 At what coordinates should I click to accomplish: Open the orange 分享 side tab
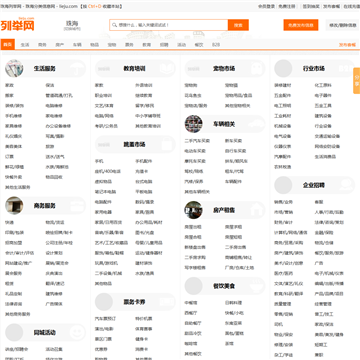[x=357, y=81]
